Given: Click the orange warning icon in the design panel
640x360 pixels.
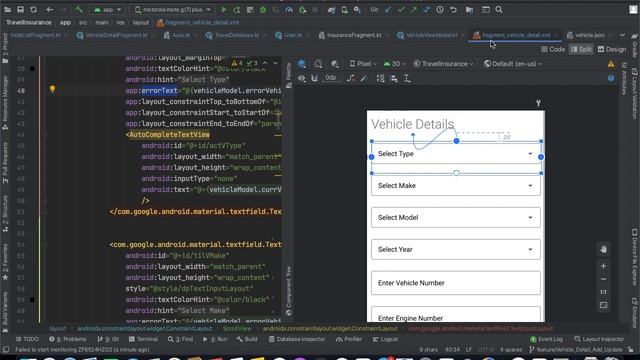Looking at the screenshot, I should pyautogui.click(x=611, y=64).
